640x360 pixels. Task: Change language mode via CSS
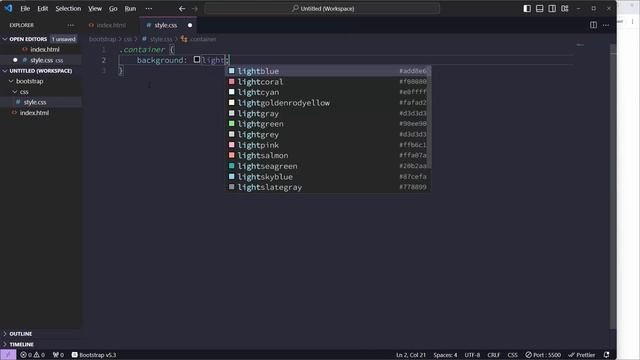pyautogui.click(x=512, y=355)
